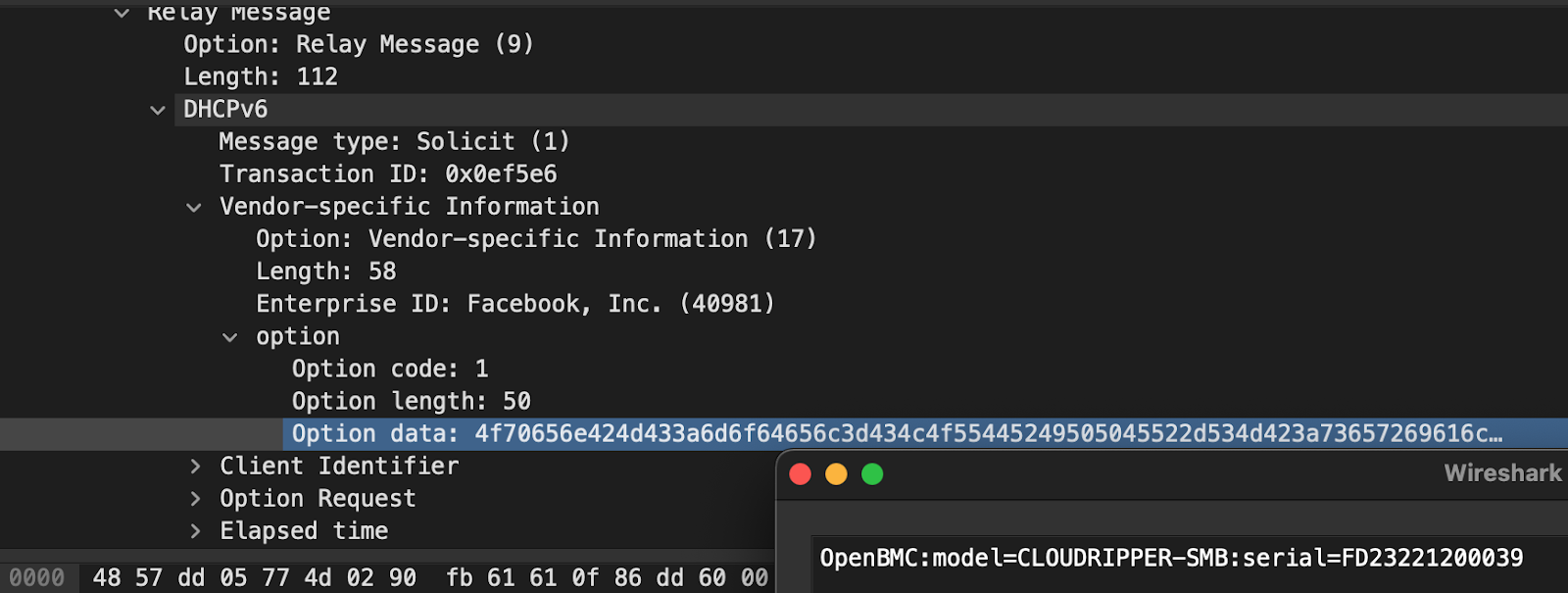Select the Option: Relay Message (9) row

coord(358,43)
